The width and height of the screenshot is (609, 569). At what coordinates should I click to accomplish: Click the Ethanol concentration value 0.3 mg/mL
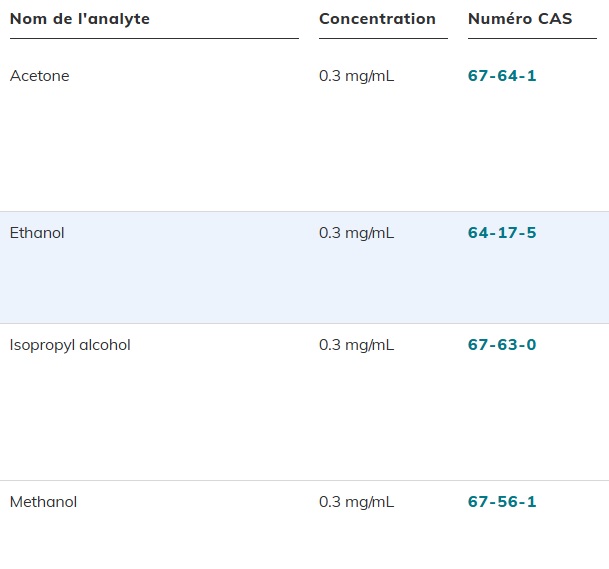[x=356, y=233]
